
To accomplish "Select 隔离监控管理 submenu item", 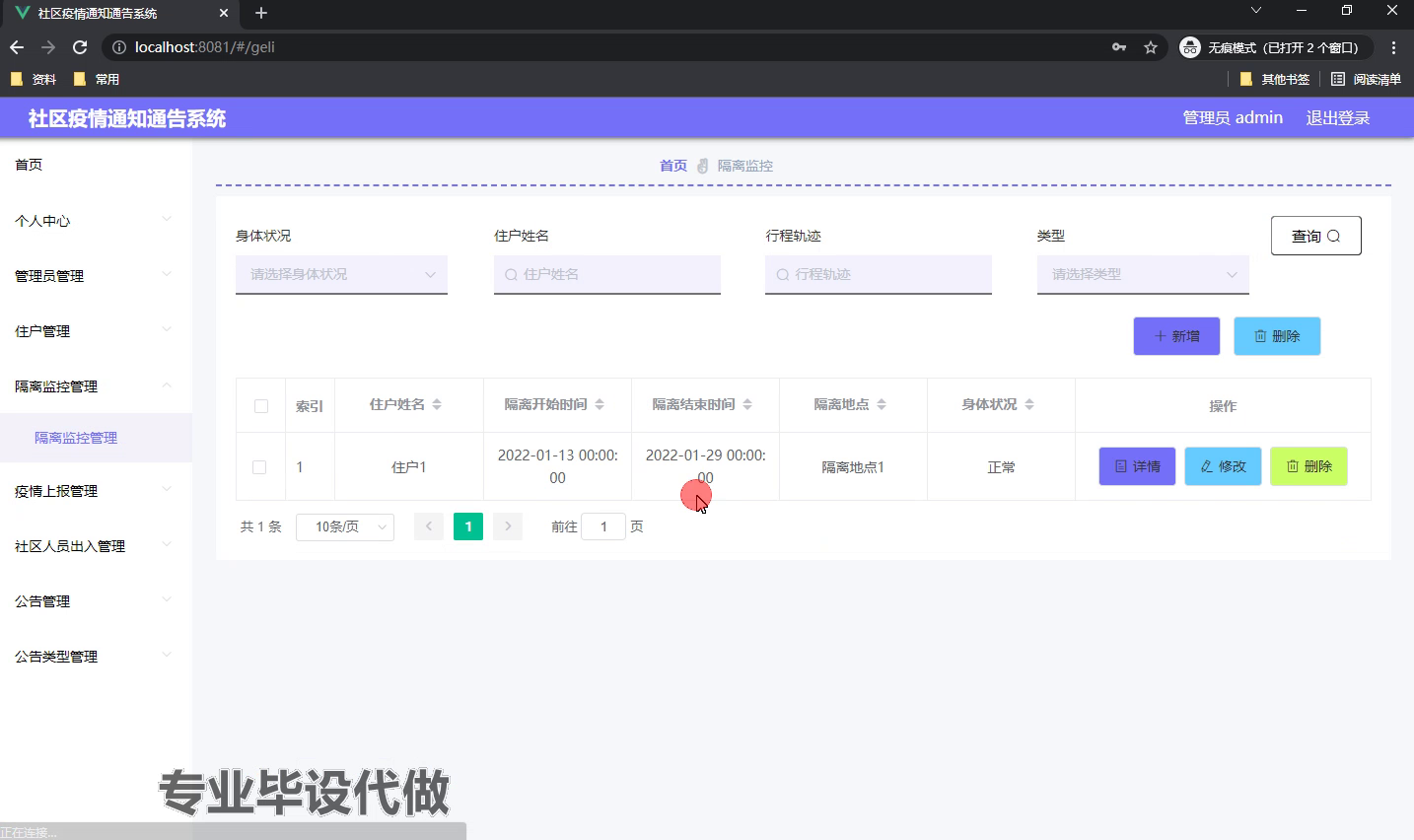I will pos(96,438).
